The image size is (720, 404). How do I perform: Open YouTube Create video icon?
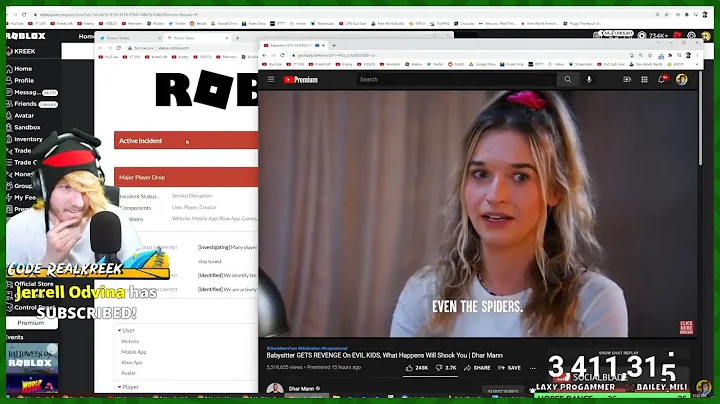627,79
